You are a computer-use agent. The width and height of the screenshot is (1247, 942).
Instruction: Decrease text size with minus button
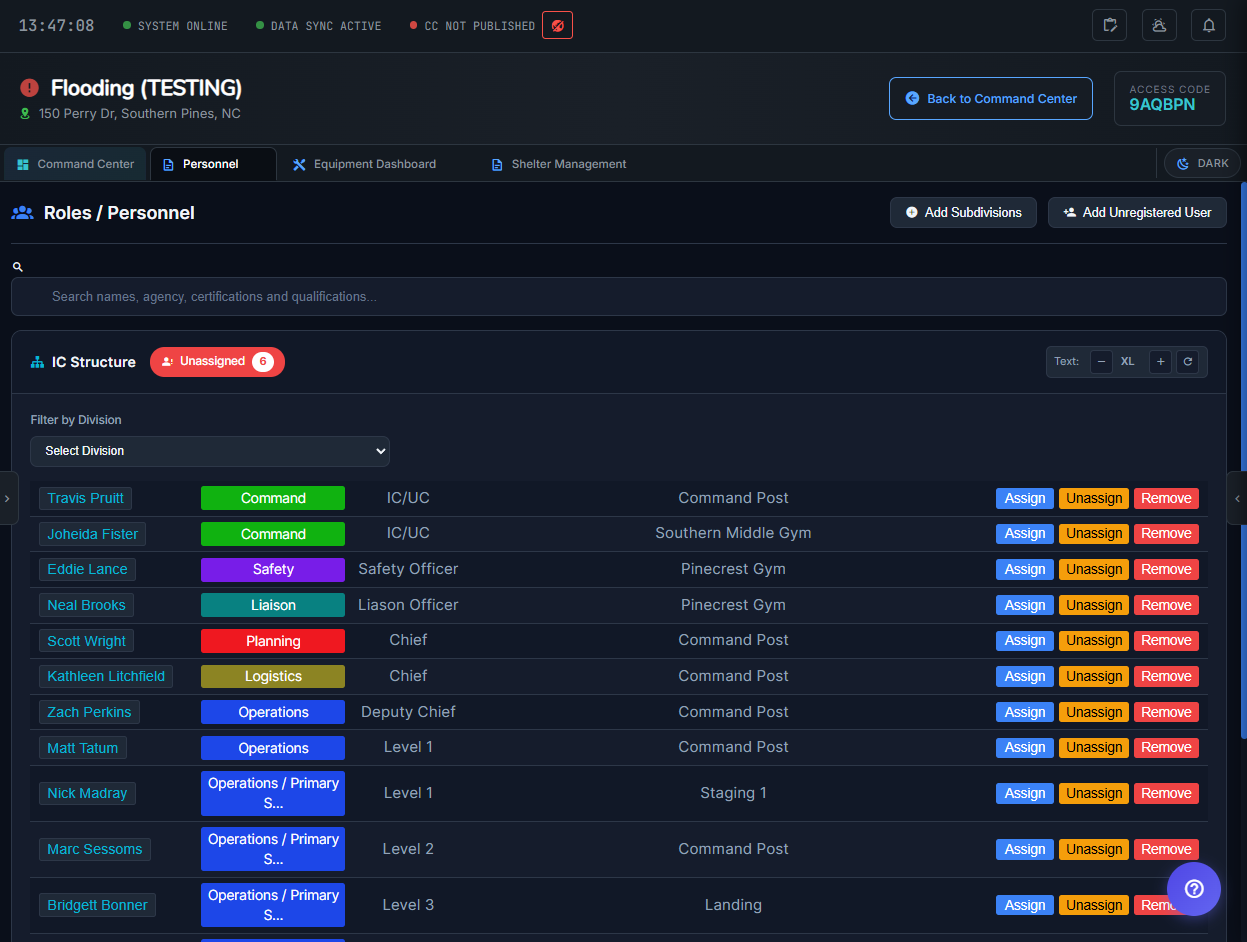(1101, 362)
